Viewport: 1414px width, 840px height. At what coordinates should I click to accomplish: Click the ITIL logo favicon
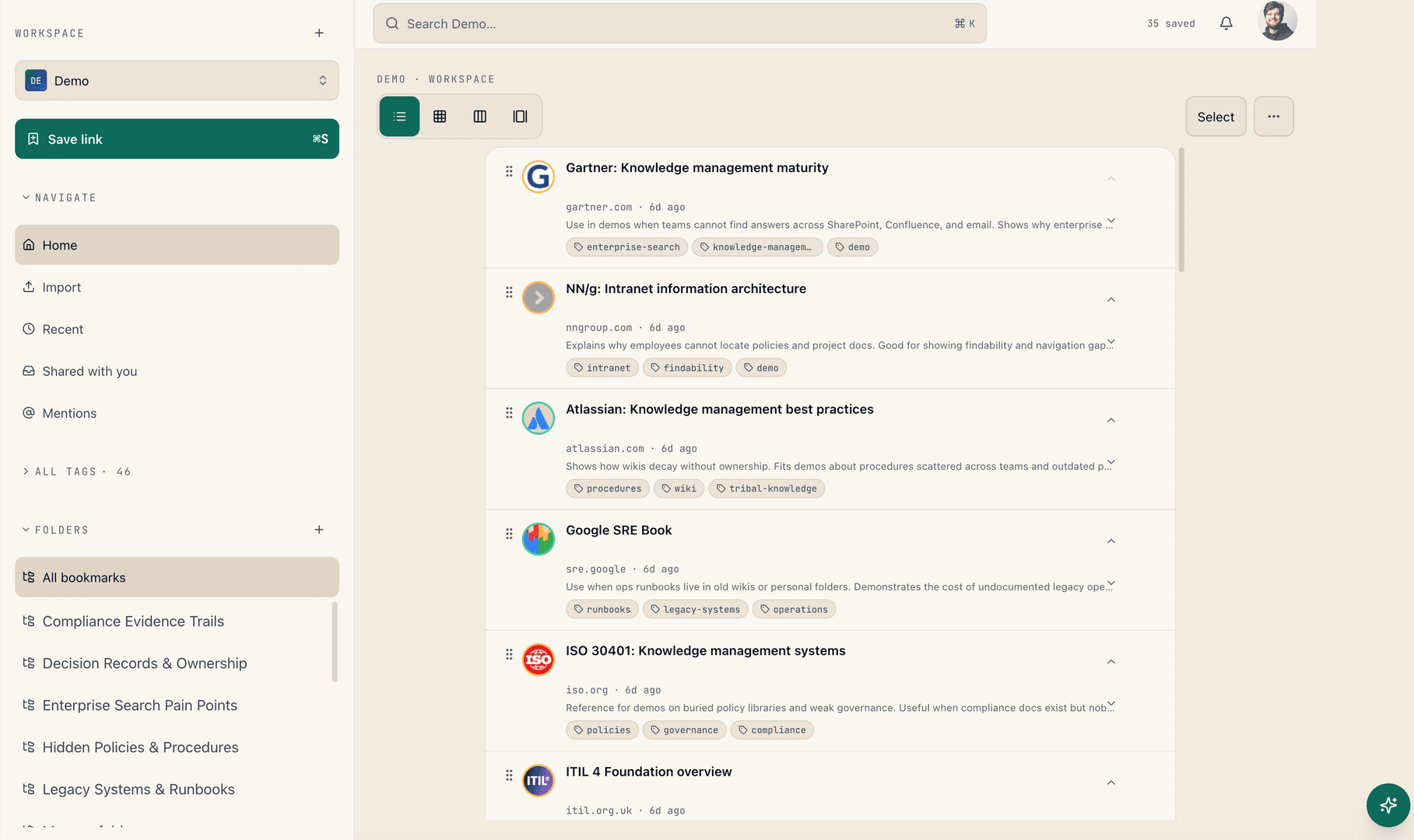pyautogui.click(x=539, y=780)
